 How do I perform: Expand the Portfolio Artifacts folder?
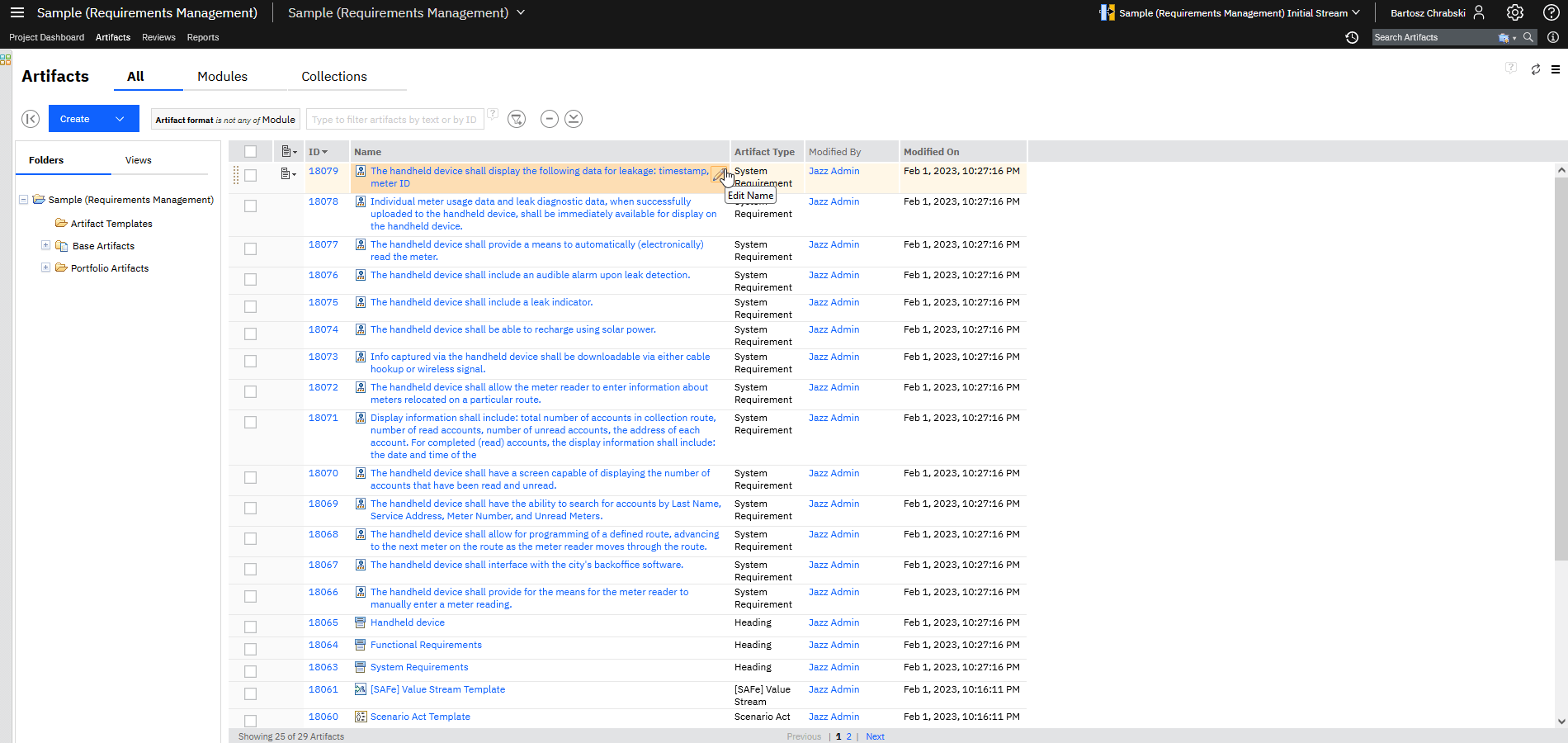click(45, 267)
